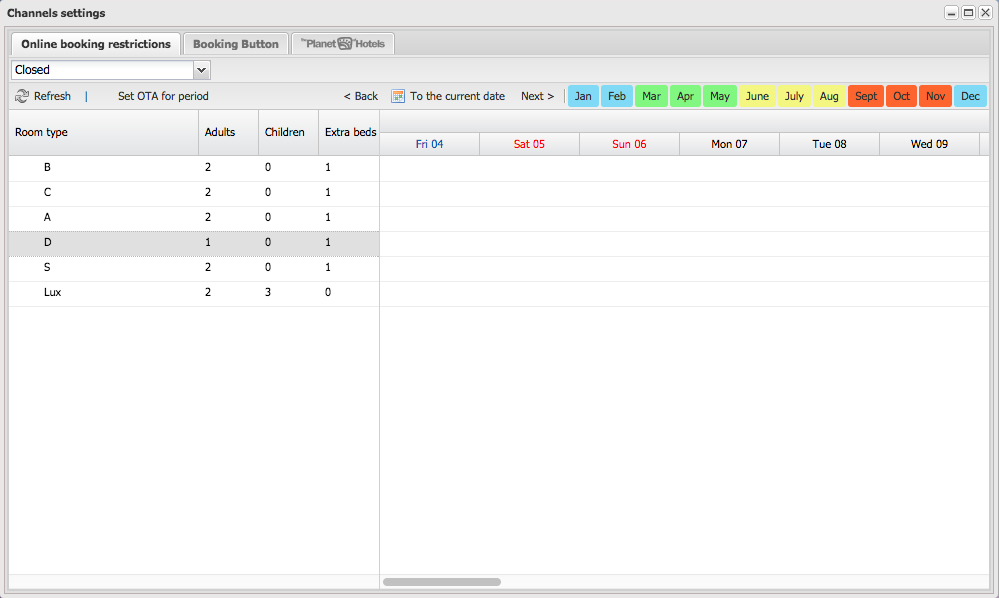
Task: Advance dates with the Next button
Action: coord(537,96)
